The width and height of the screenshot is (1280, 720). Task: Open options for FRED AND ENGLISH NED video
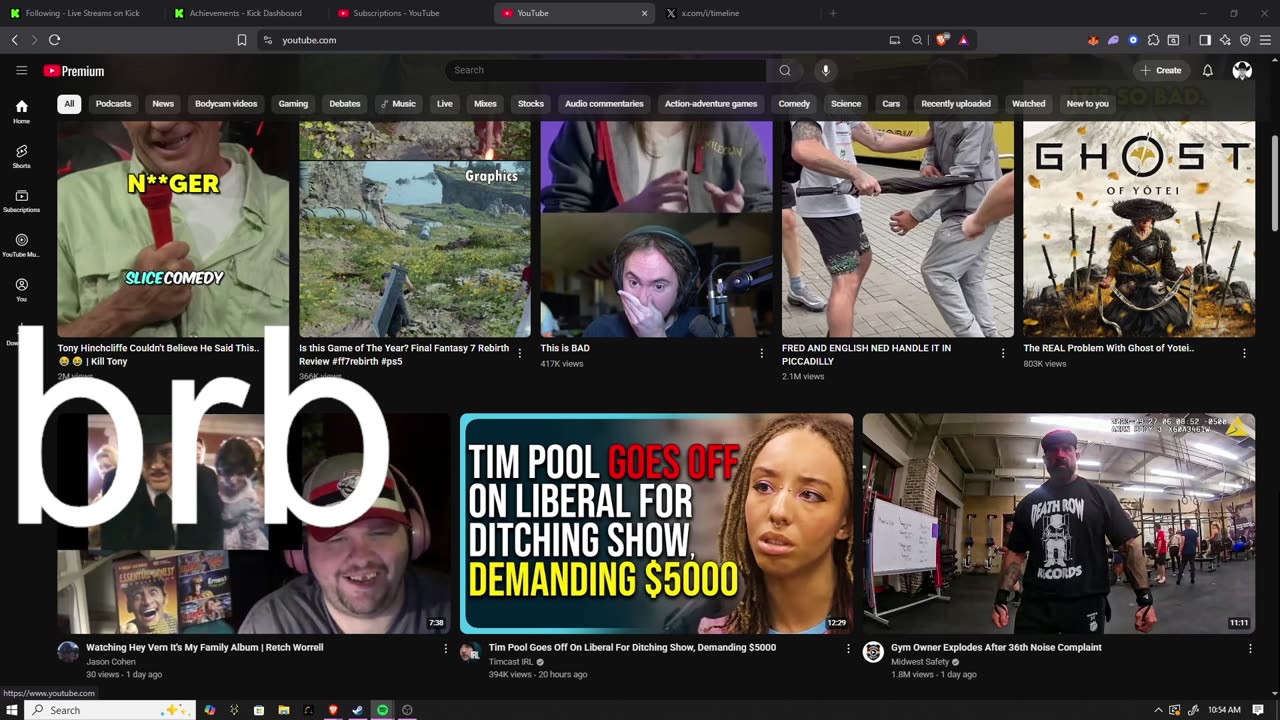click(x=1003, y=353)
